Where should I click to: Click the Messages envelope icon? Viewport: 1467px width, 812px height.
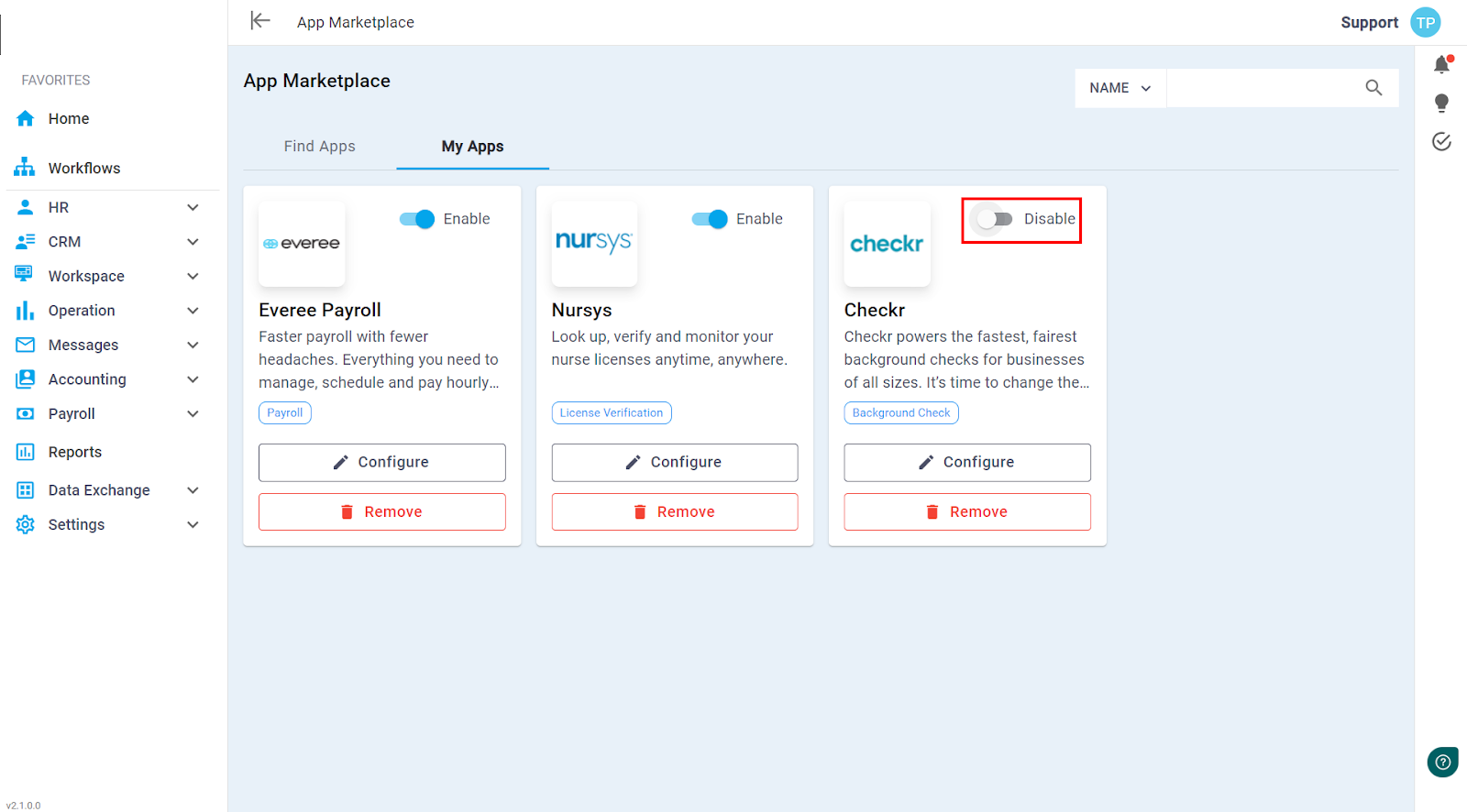pyautogui.click(x=26, y=345)
